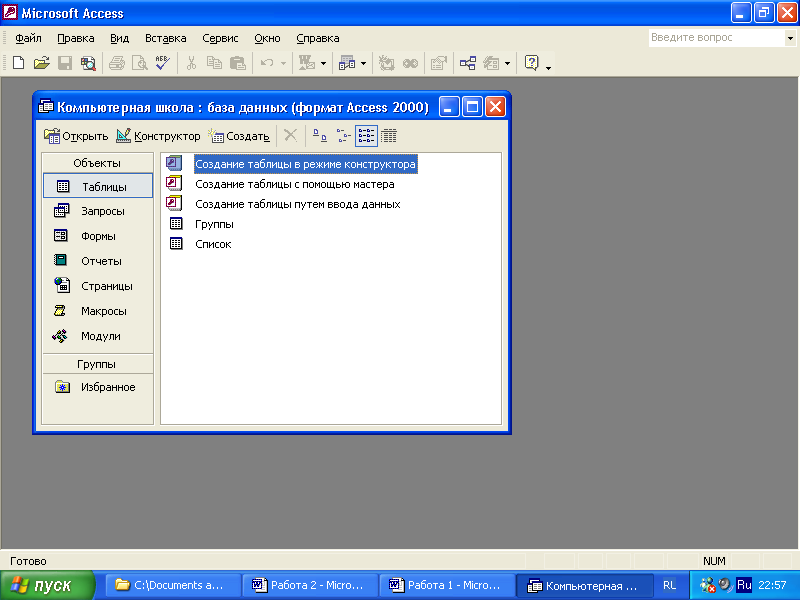Open the question box dropdown arrow

tap(790, 38)
